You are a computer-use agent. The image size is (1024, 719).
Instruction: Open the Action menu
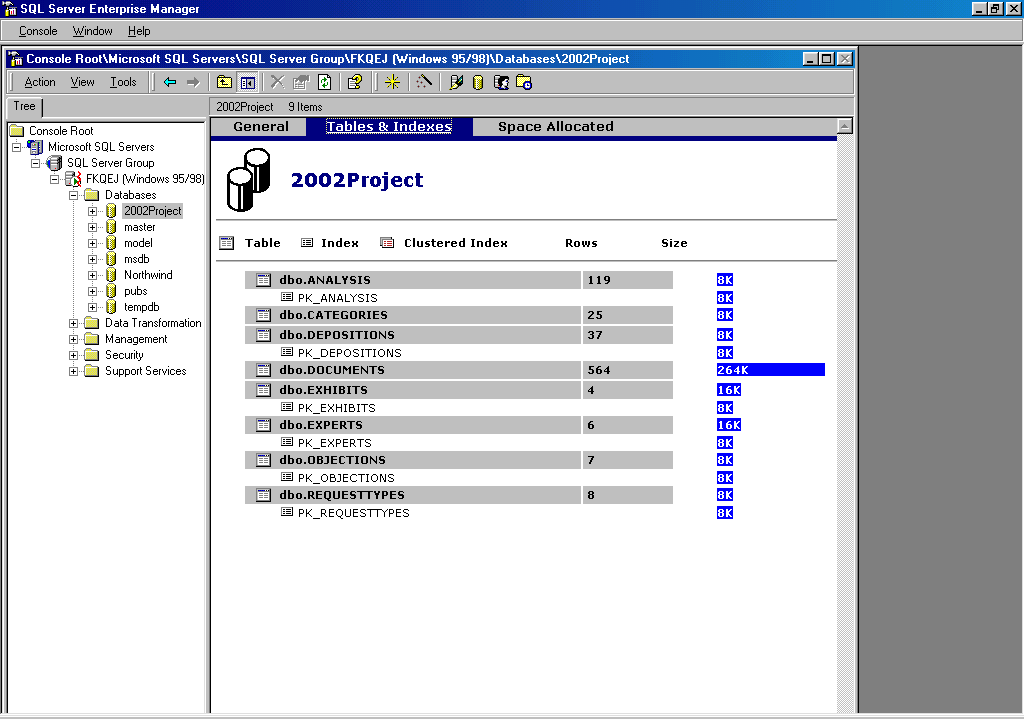(x=40, y=82)
